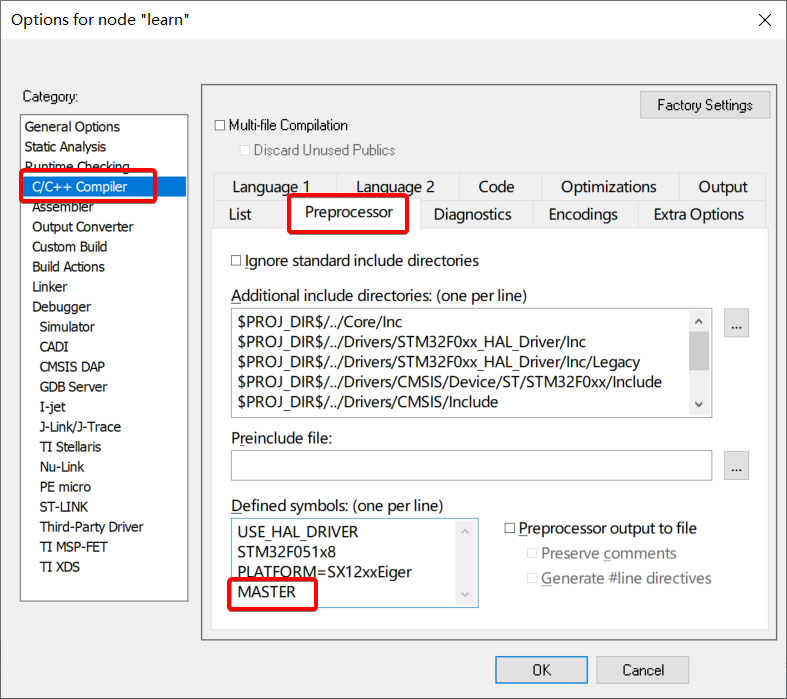The image size is (787, 699).
Task: Enable Multi-file Compilation checkbox
Action: [x=221, y=126]
